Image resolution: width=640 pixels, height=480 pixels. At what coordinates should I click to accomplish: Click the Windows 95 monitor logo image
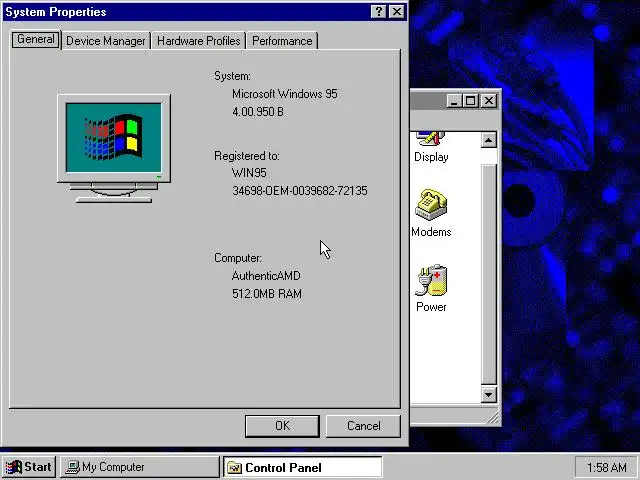[x=114, y=149]
